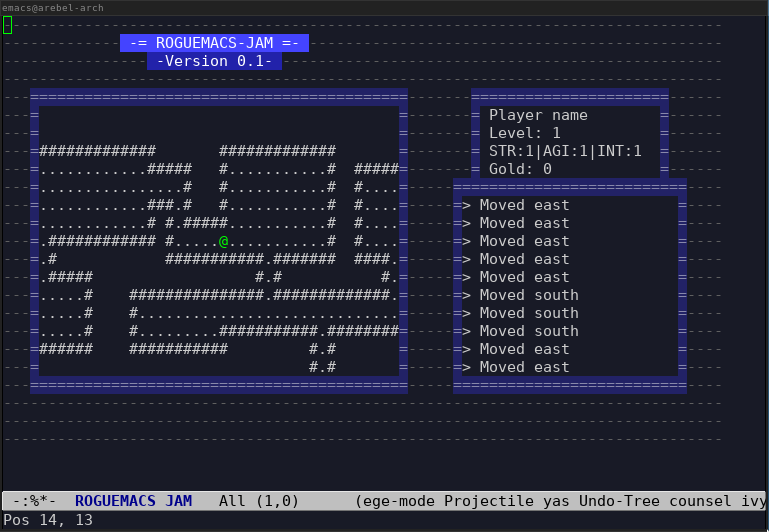Click the -Version 0.1- label
Screen dimensions: 769x532
(x=214, y=61)
